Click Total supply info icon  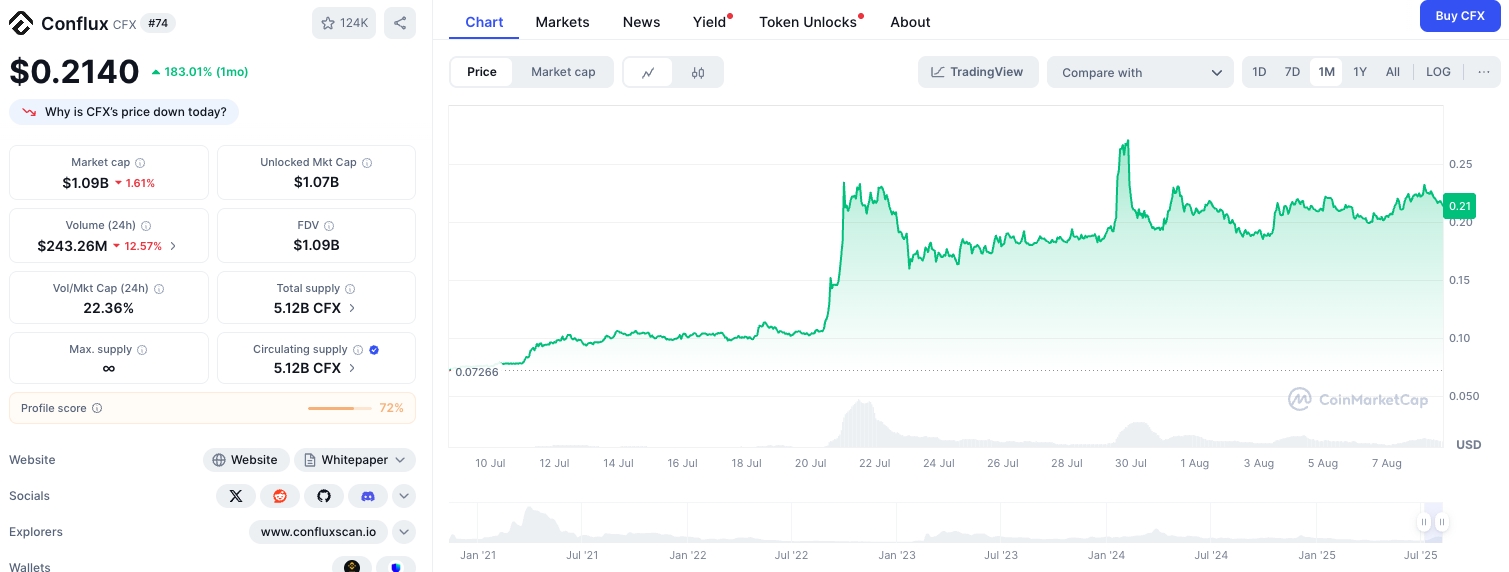350,288
